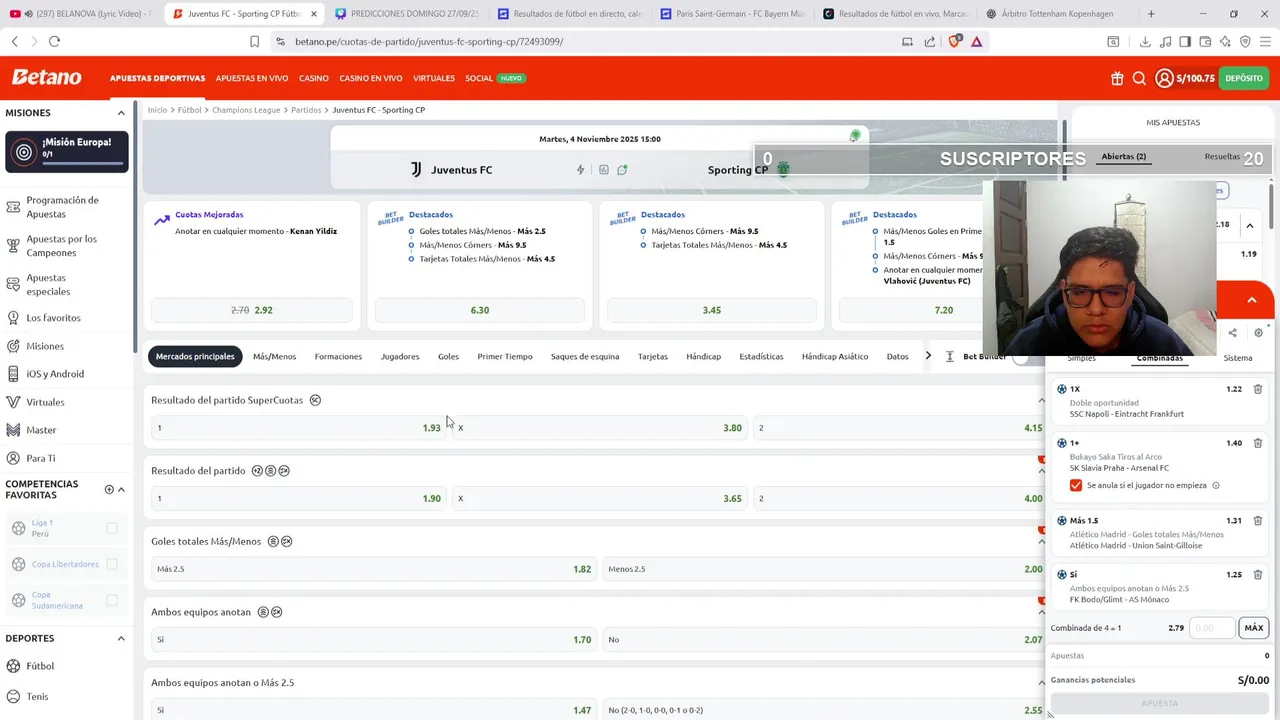1280x720 pixels.
Task: Open the user account balance S/100.75
Action: (1185, 78)
